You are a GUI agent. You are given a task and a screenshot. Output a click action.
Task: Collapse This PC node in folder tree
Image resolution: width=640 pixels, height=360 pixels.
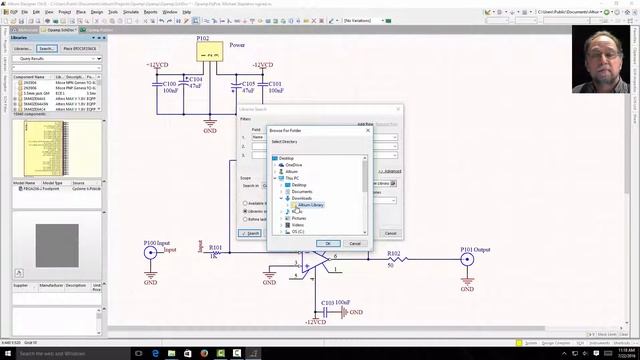pos(275,178)
